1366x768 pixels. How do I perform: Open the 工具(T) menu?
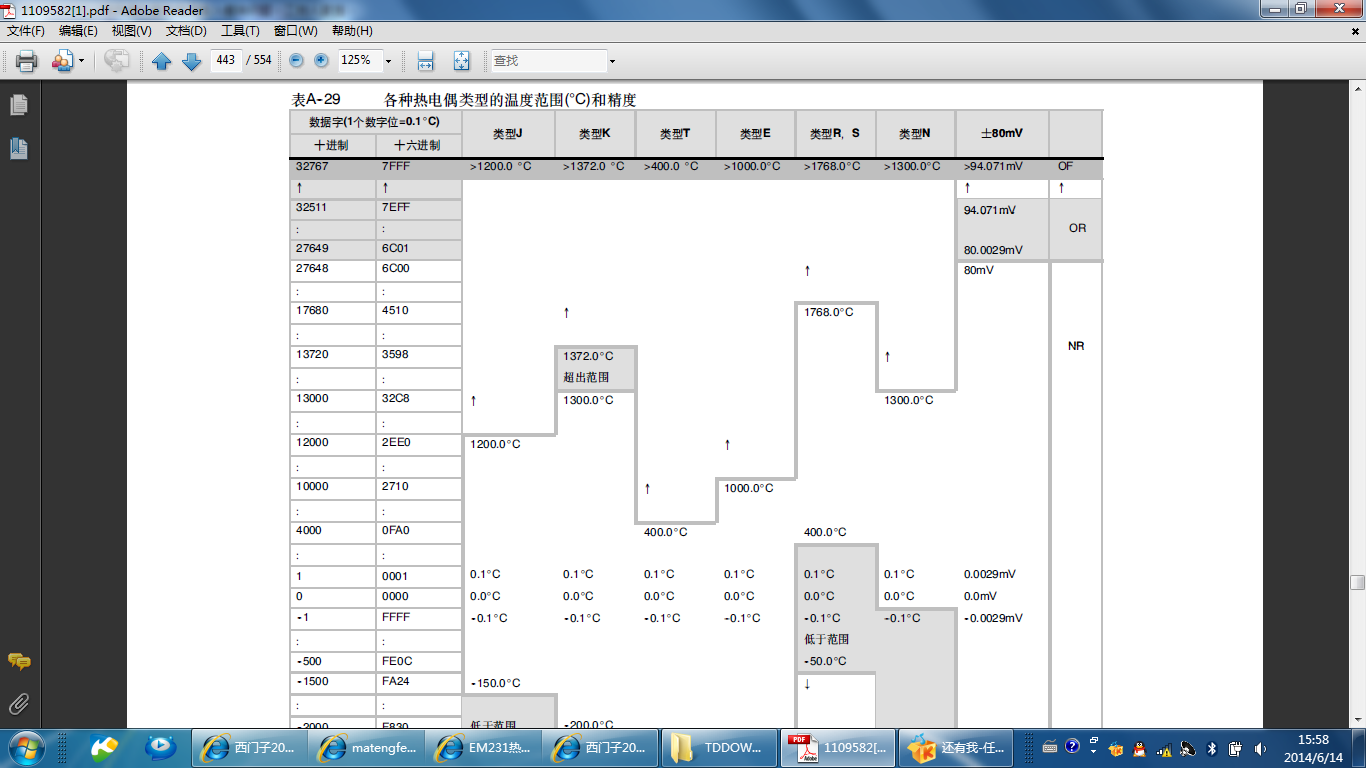pyautogui.click(x=240, y=31)
